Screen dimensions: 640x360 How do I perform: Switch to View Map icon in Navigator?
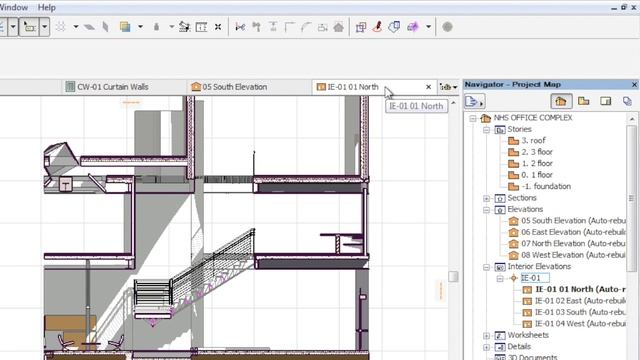point(583,101)
